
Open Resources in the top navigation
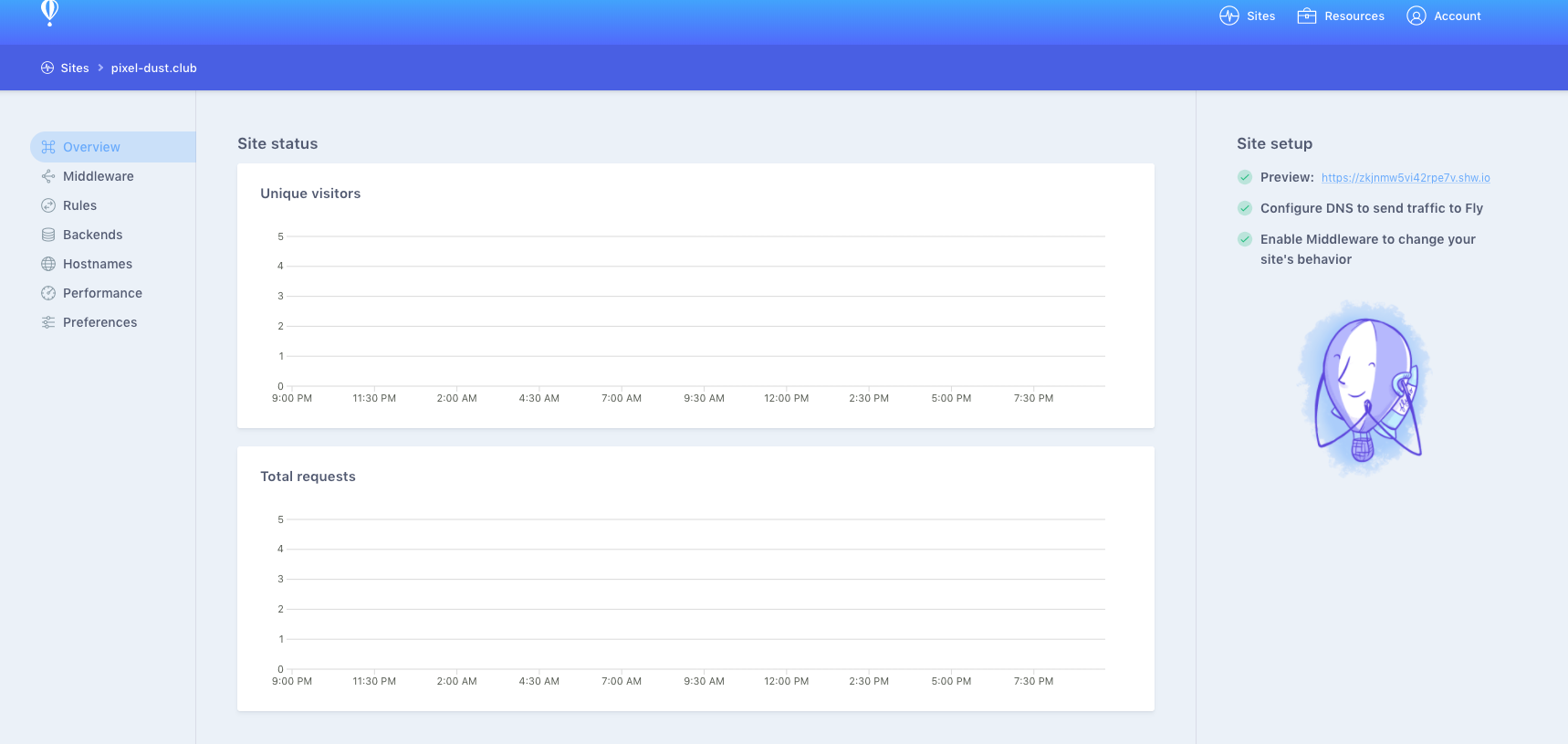click(x=1341, y=16)
